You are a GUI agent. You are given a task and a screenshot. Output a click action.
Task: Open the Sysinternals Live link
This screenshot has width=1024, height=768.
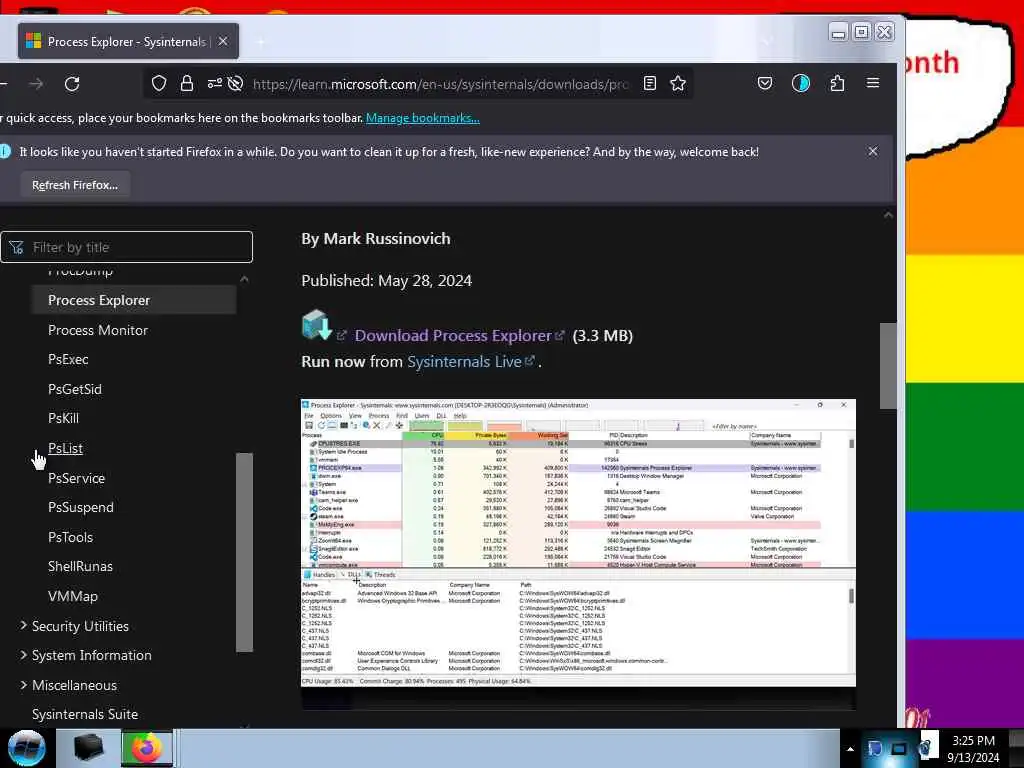[x=464, y=362]
